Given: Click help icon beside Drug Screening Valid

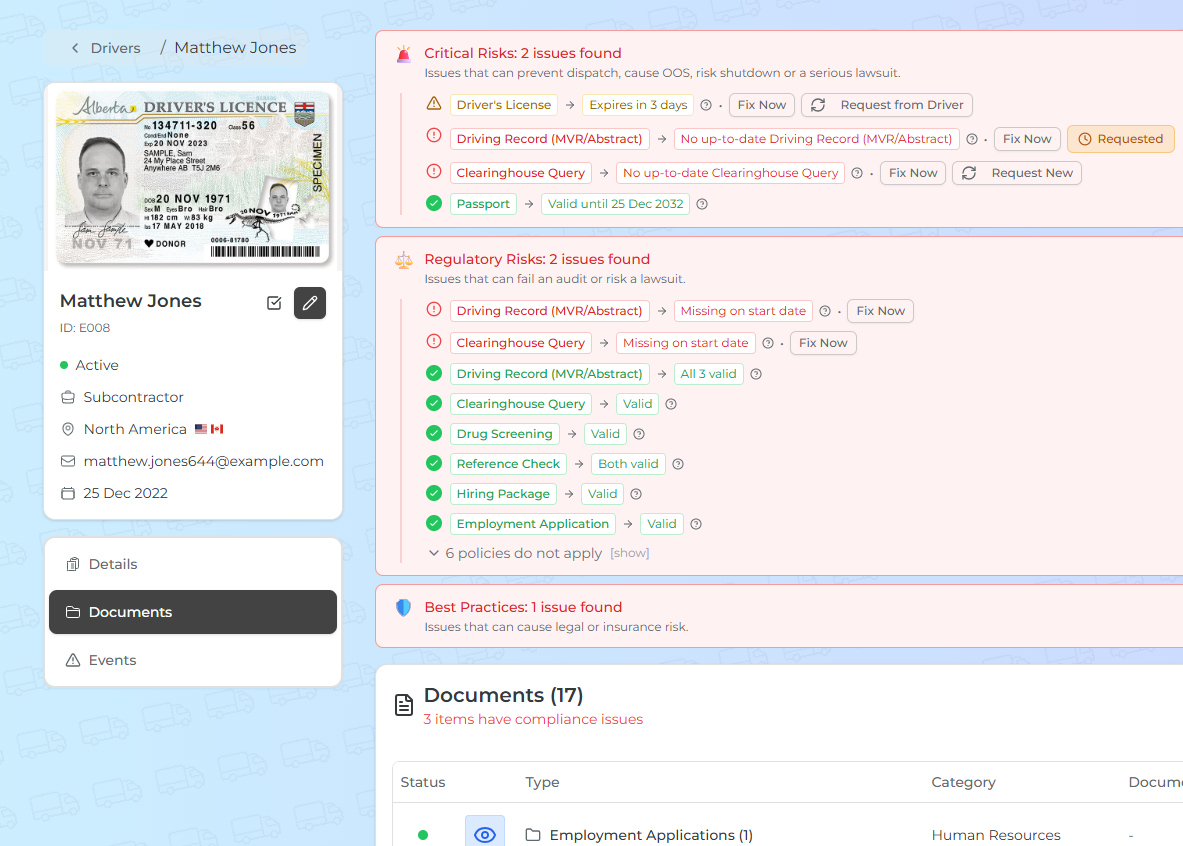Looking at the screenshot, I should pyautogui.click(x=639, y=434).
